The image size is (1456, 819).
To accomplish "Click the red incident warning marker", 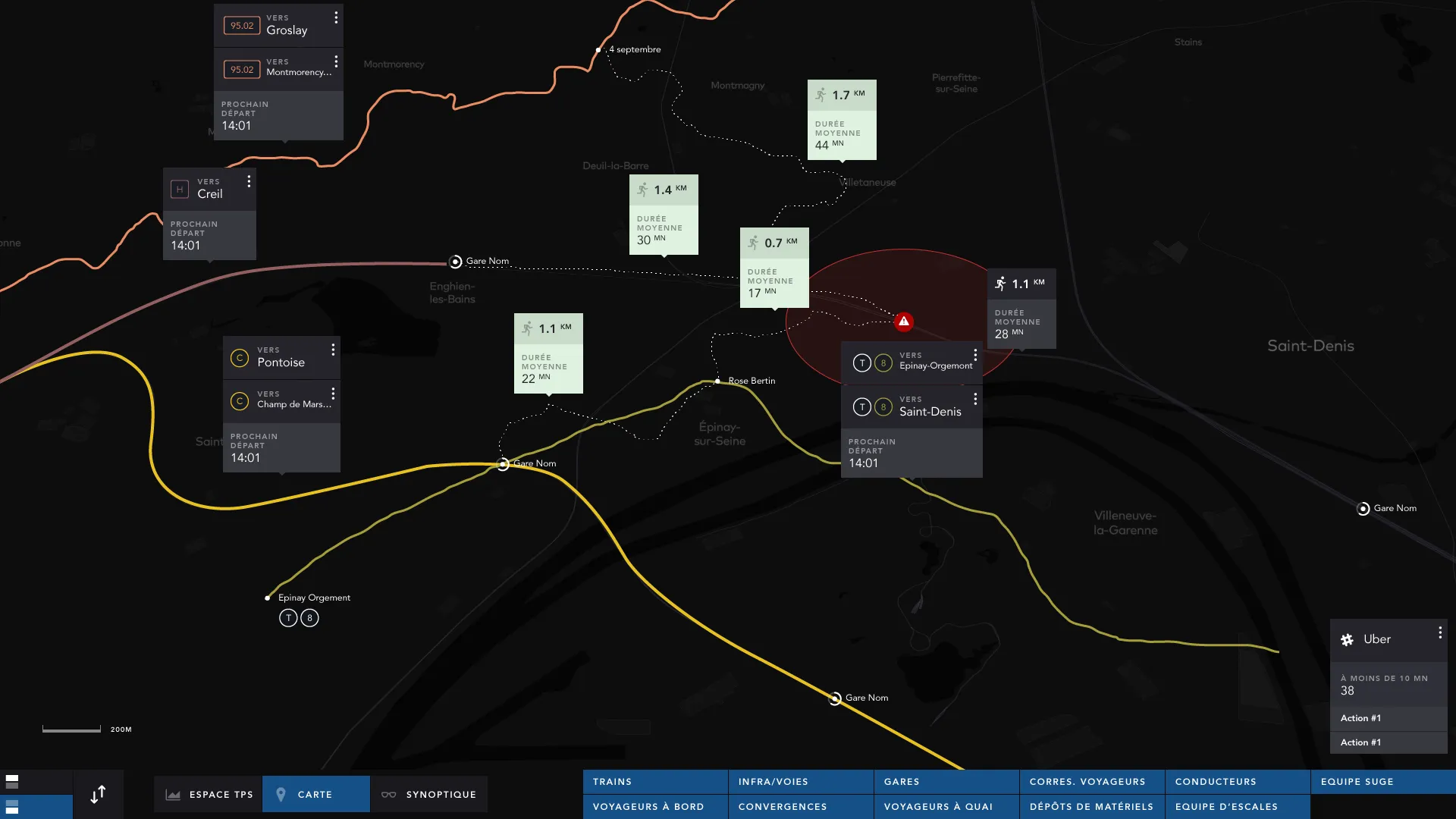I will (903, 322).
